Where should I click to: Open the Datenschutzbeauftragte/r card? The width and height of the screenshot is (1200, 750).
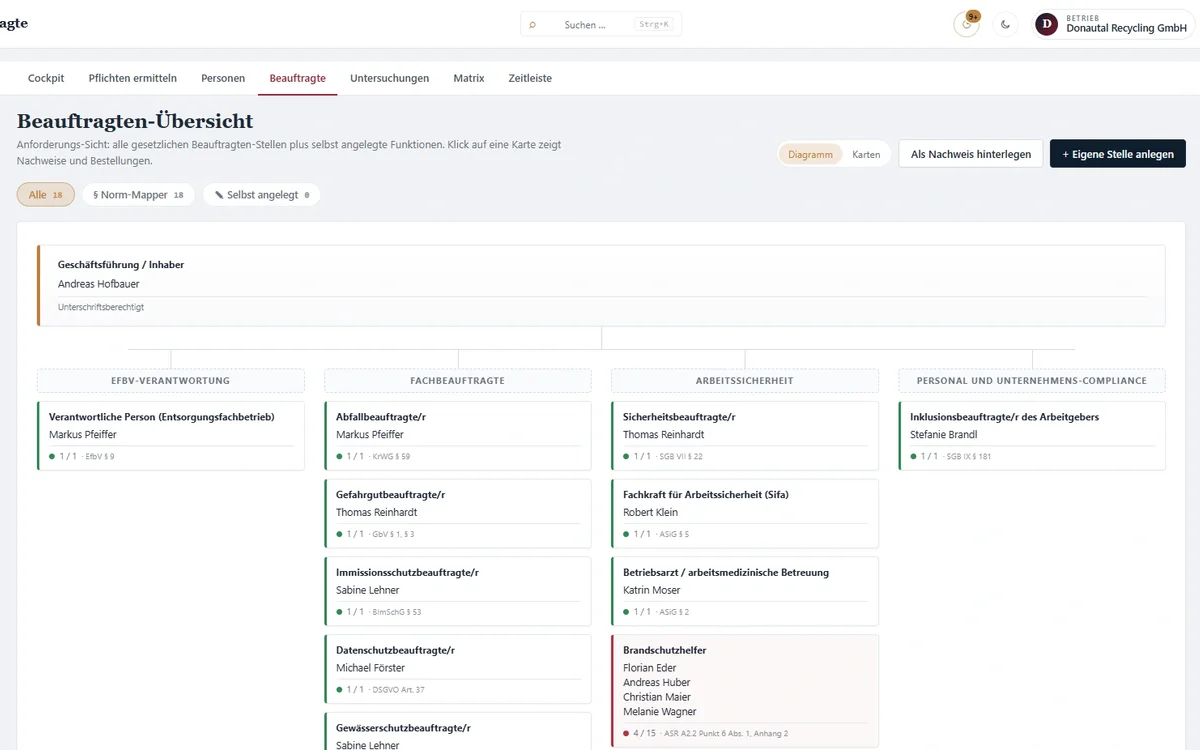(458, 669)
